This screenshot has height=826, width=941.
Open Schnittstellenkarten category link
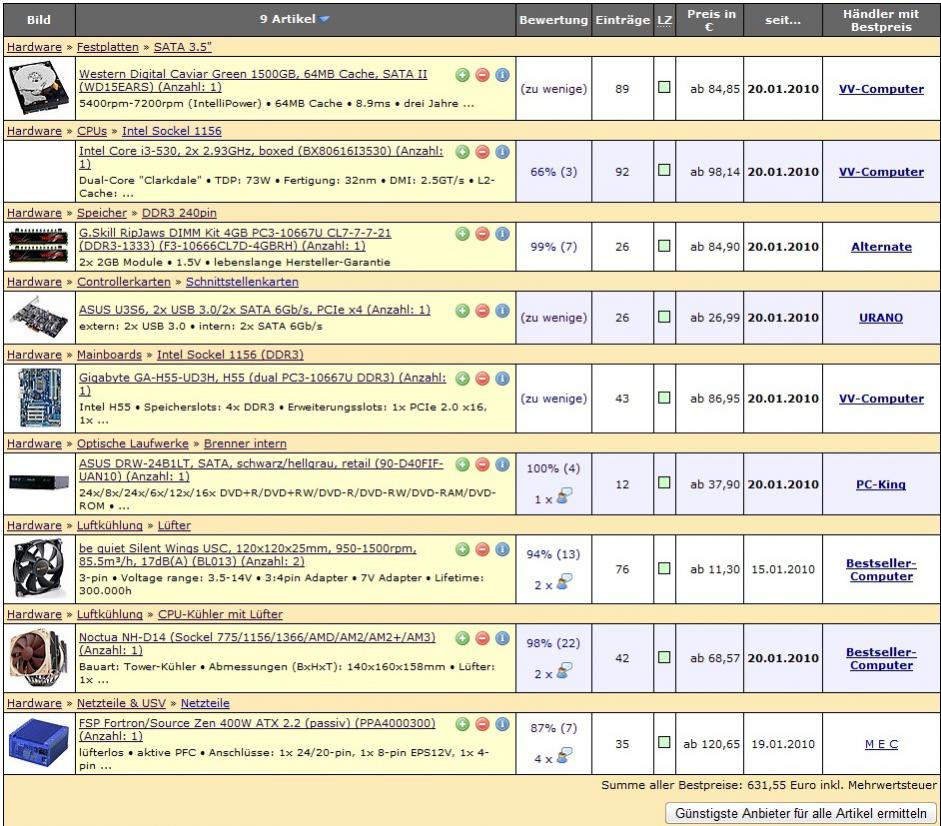(242, 282)
